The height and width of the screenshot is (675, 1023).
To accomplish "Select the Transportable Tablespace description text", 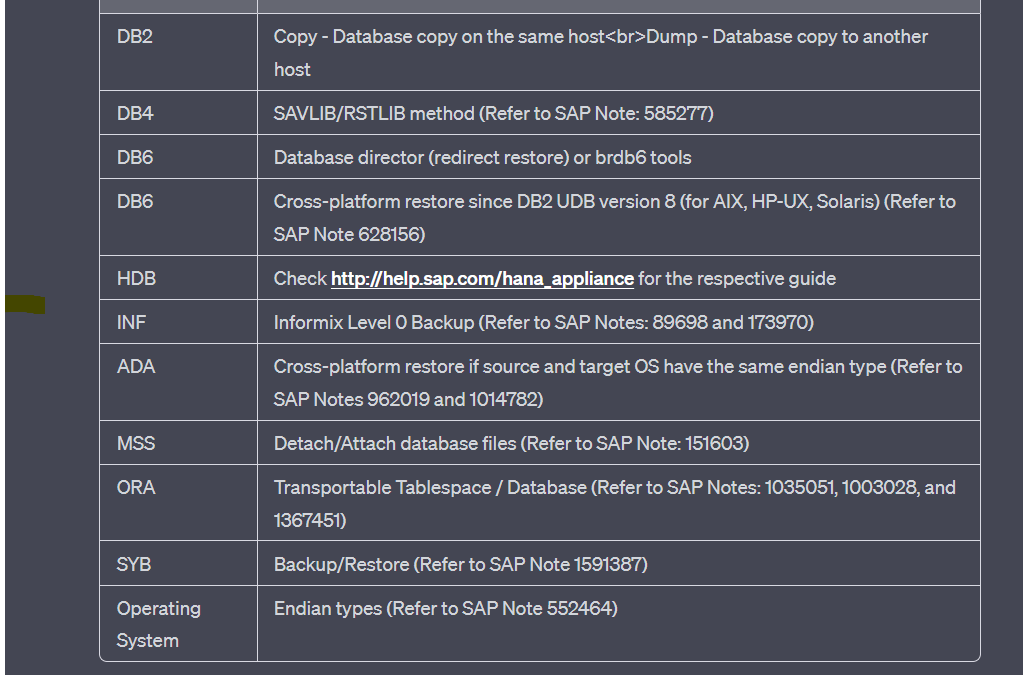I will coord(615,503).
